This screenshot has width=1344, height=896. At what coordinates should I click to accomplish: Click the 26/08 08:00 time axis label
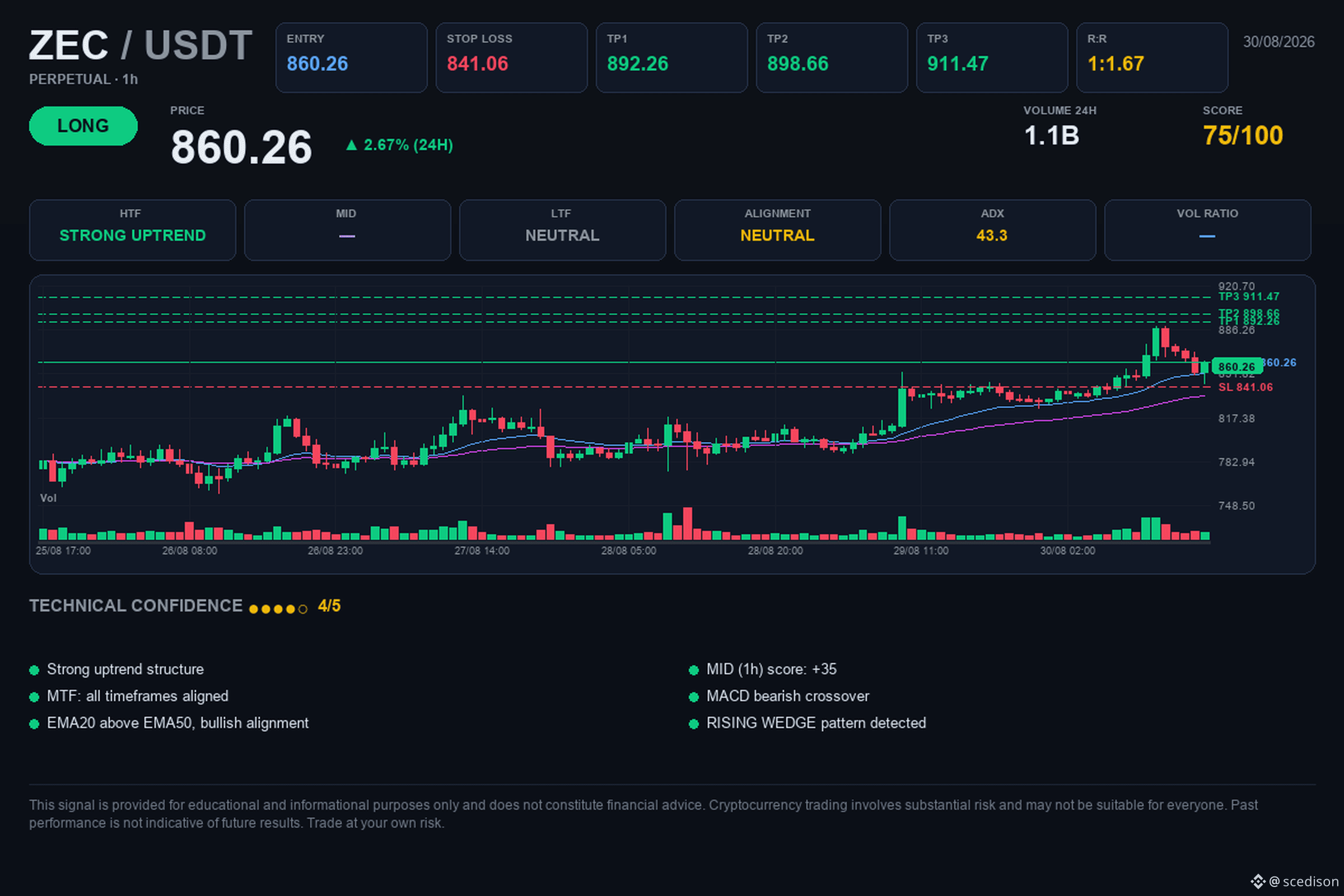pos(190,551)
